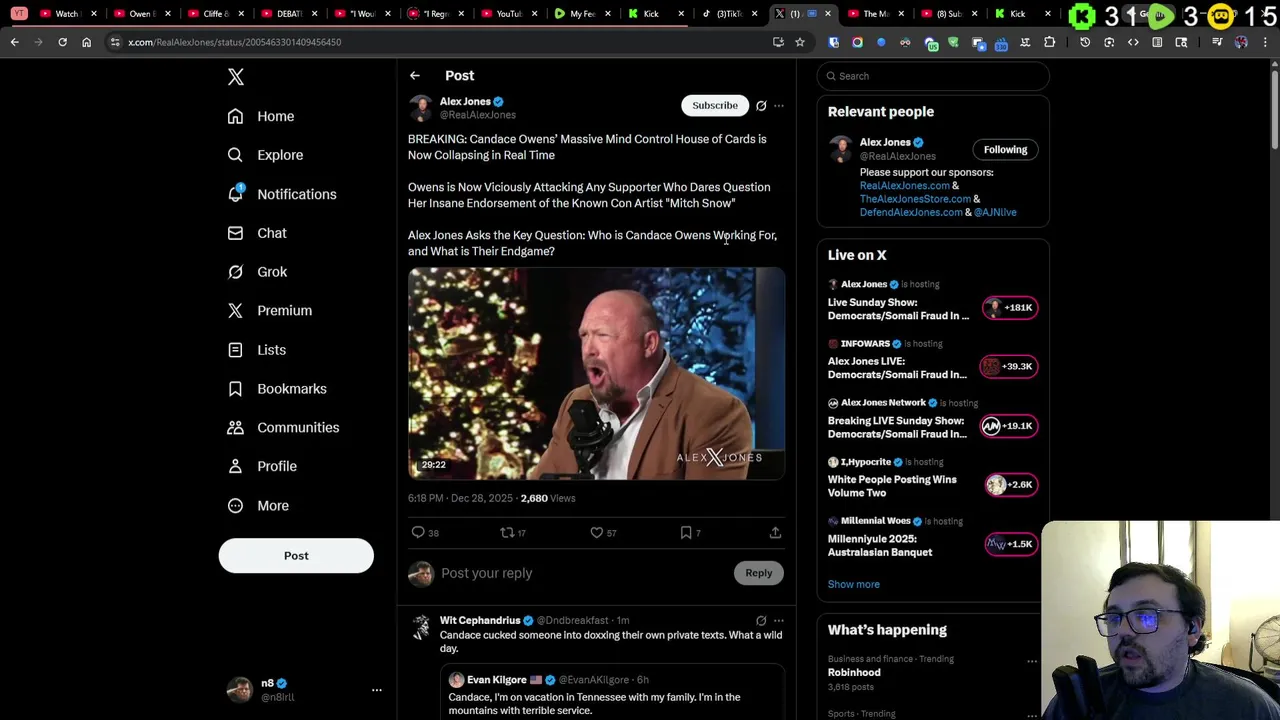Screen dimensions: 1280x720
Task: Open the browser extensions puzzle icon
Action: point(1049,42)
